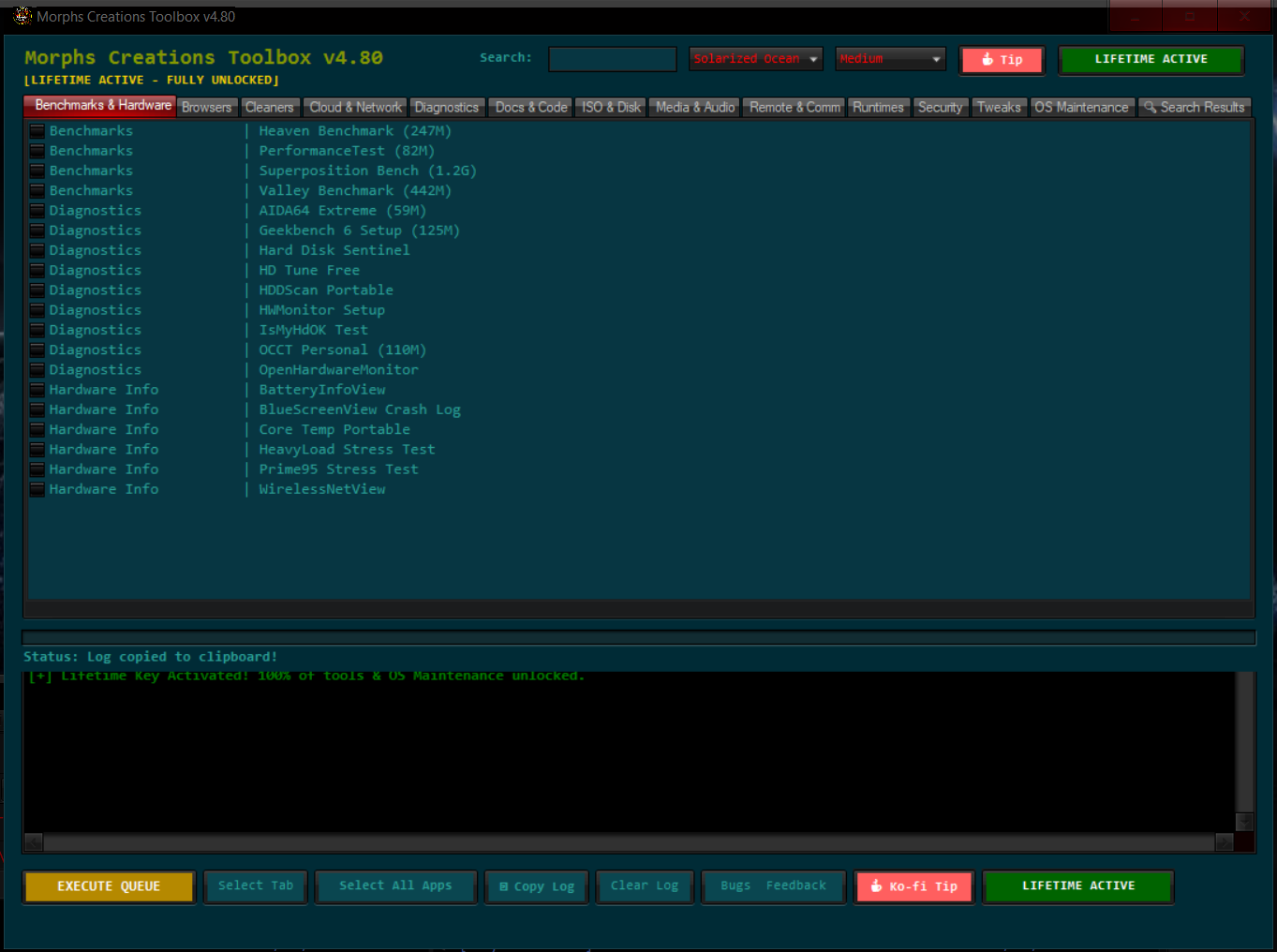
Task: Click the Core Temp Portable text
Action: 334,430
